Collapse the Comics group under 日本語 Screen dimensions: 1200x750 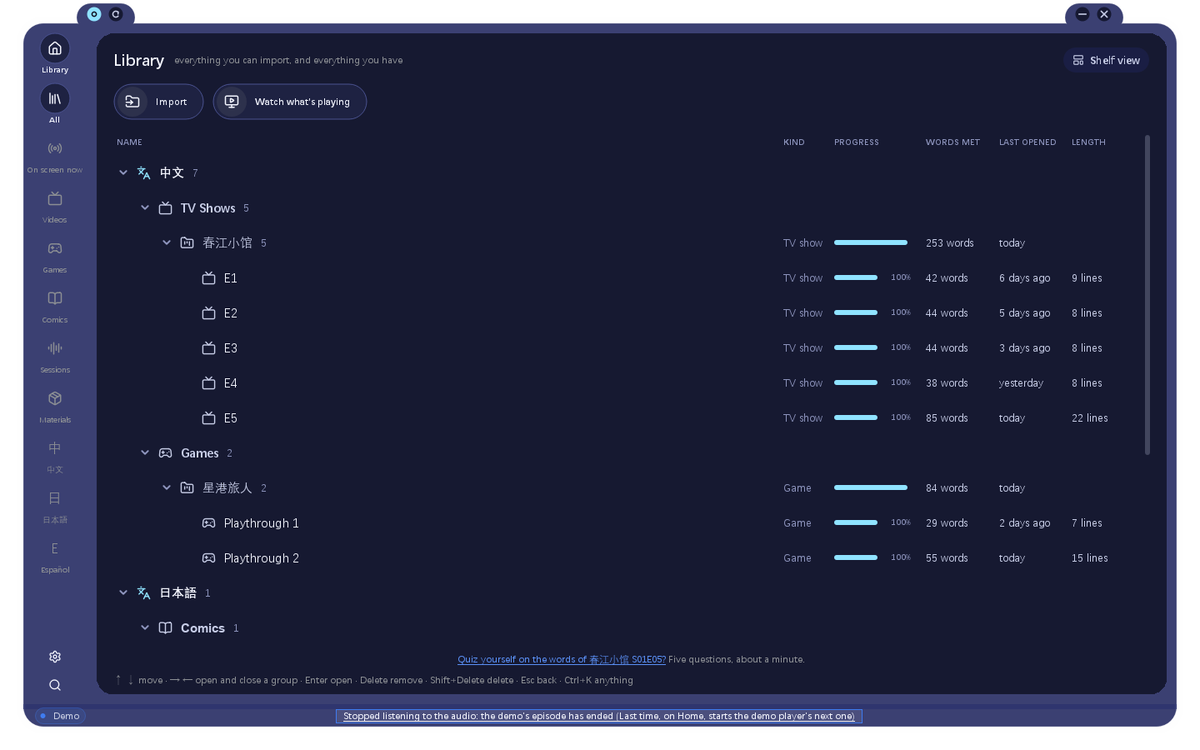(x=145, y=628)
